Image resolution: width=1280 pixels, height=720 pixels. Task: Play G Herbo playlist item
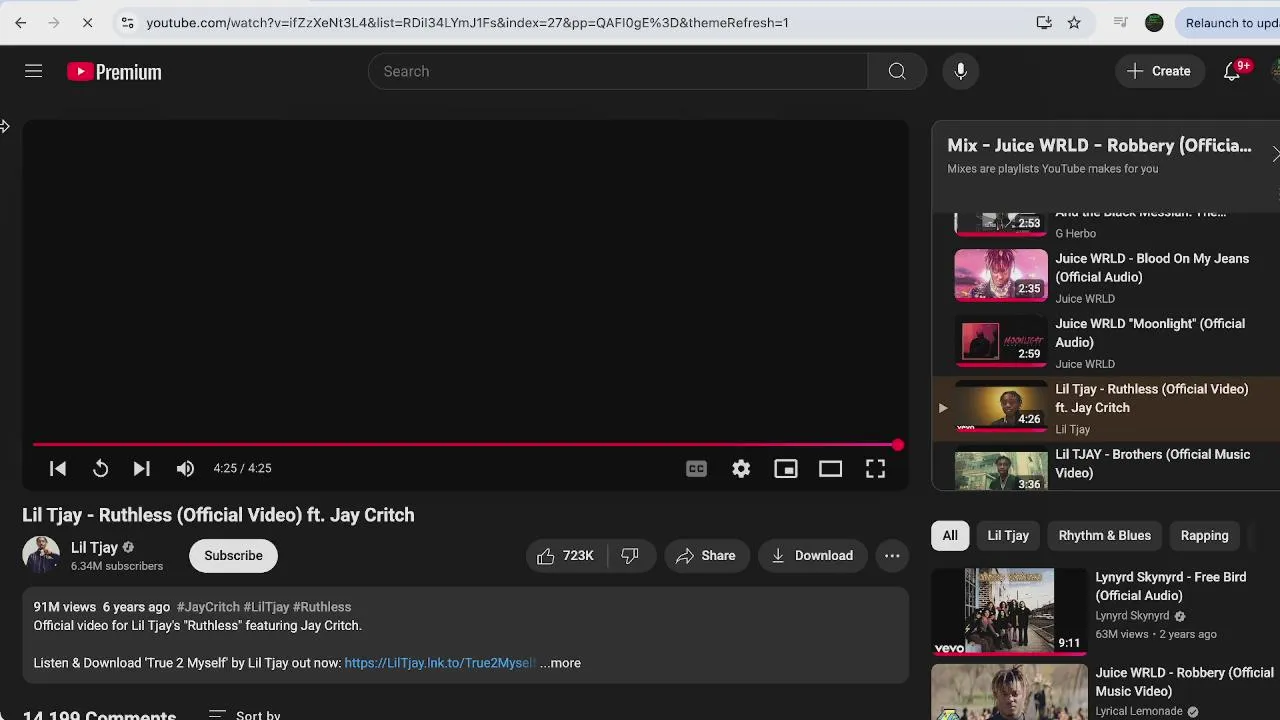[1105, 227]
